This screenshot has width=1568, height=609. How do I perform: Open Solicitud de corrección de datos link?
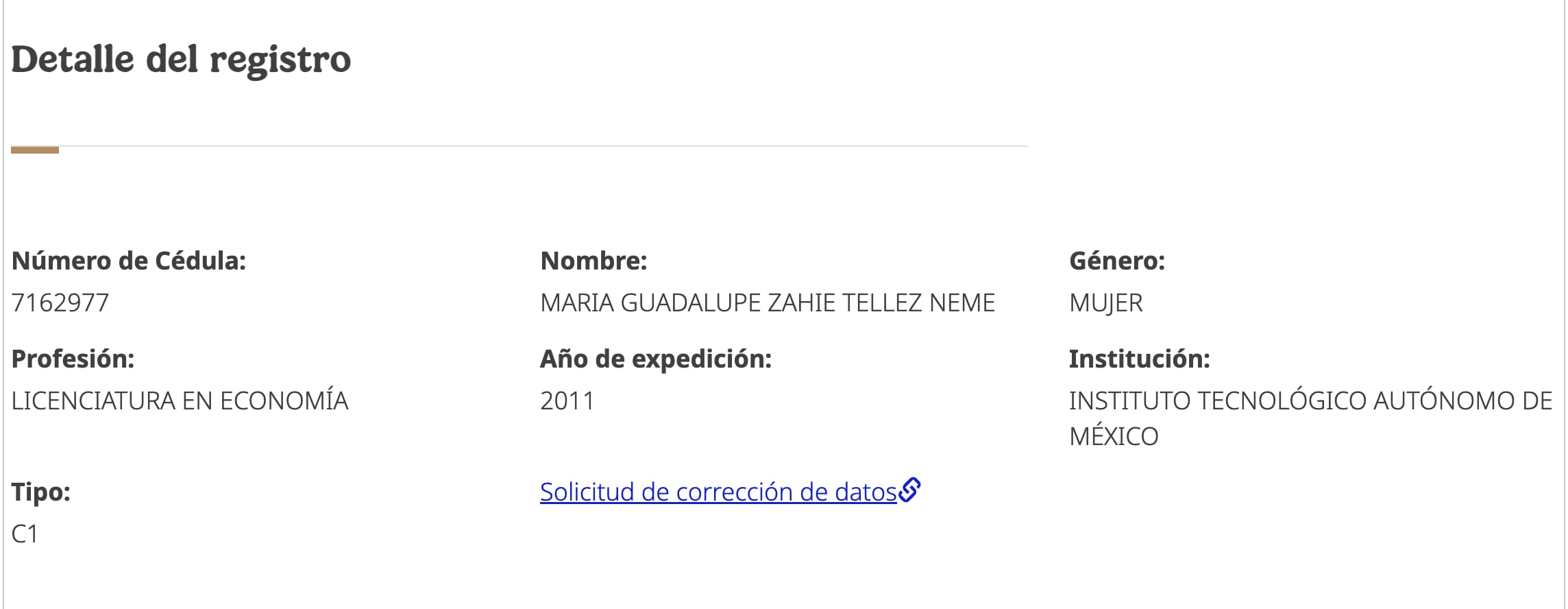click(x=718, y=492)
